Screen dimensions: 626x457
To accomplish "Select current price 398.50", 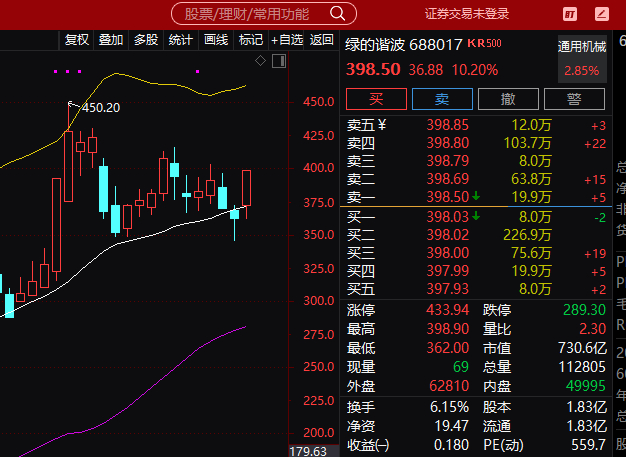I will tap(373, 69).
